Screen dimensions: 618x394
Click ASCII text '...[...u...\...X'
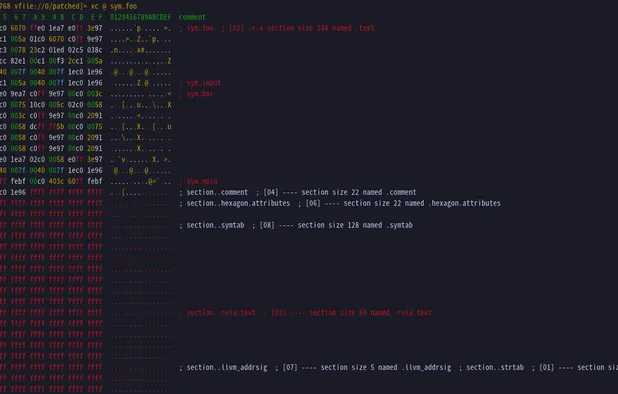pos(141,105)
